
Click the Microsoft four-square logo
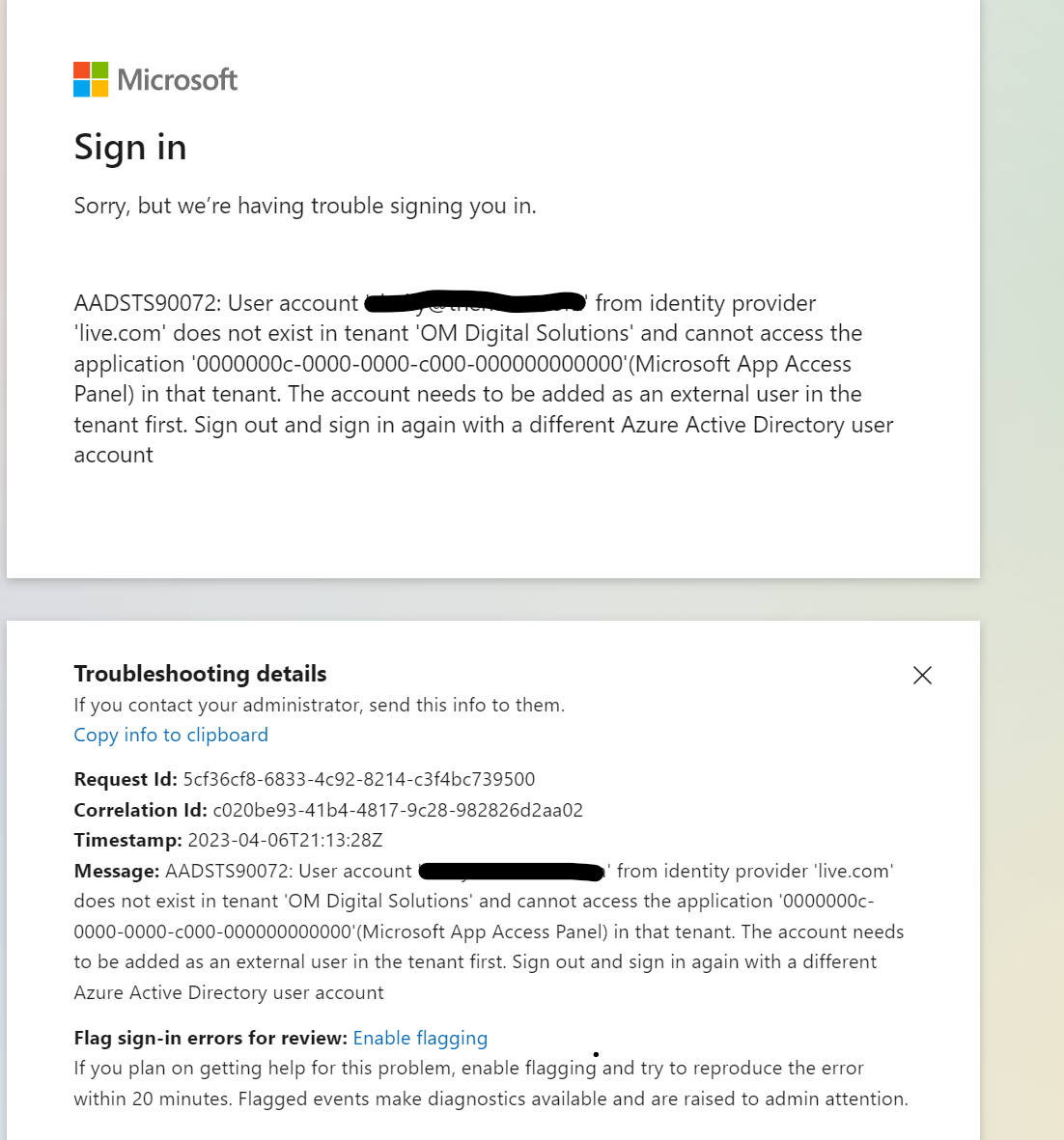click(x=91, y=79)
